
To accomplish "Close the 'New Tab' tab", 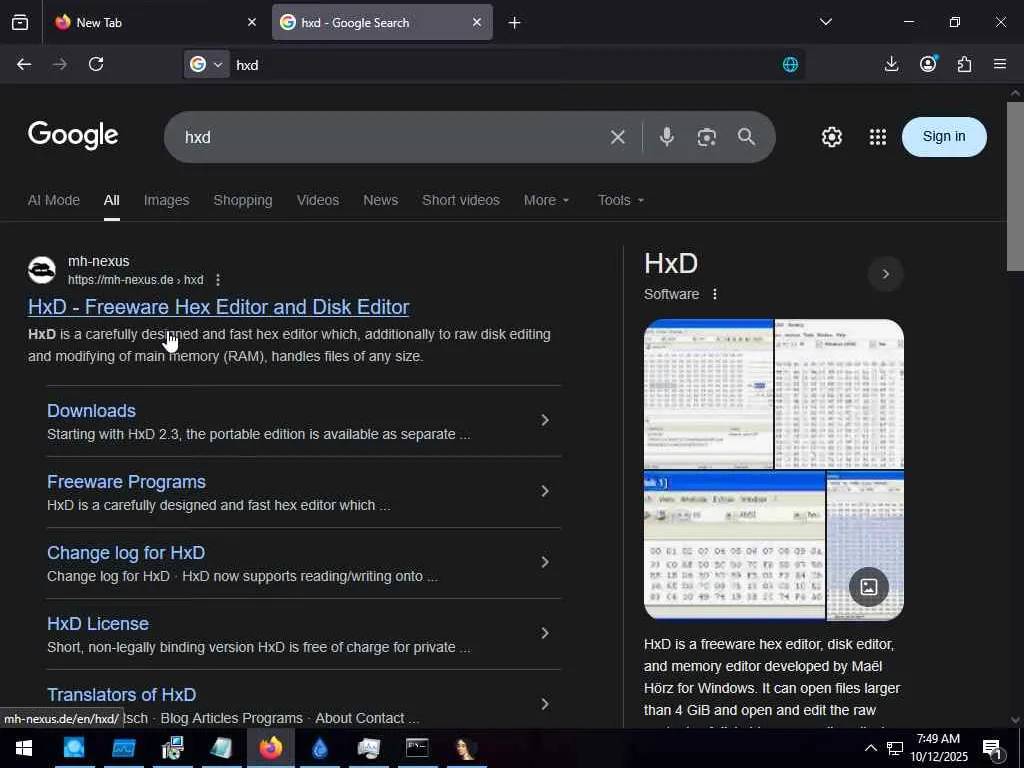I will (x=252, y=22).
